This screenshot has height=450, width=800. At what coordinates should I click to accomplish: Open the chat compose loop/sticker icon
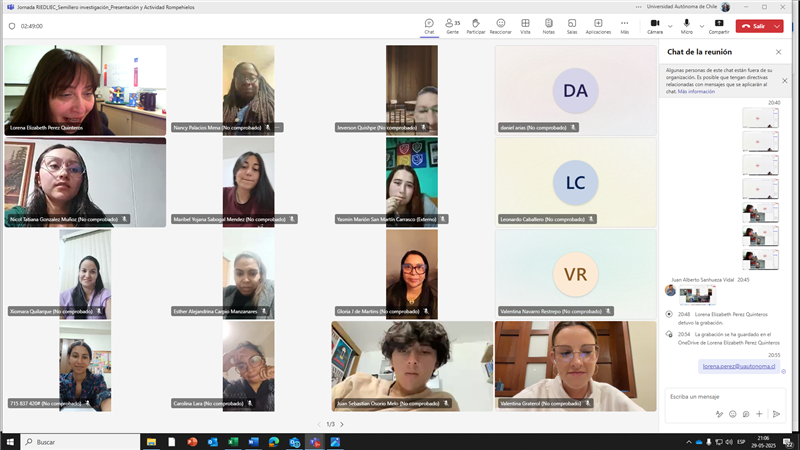tap(746, 414)
